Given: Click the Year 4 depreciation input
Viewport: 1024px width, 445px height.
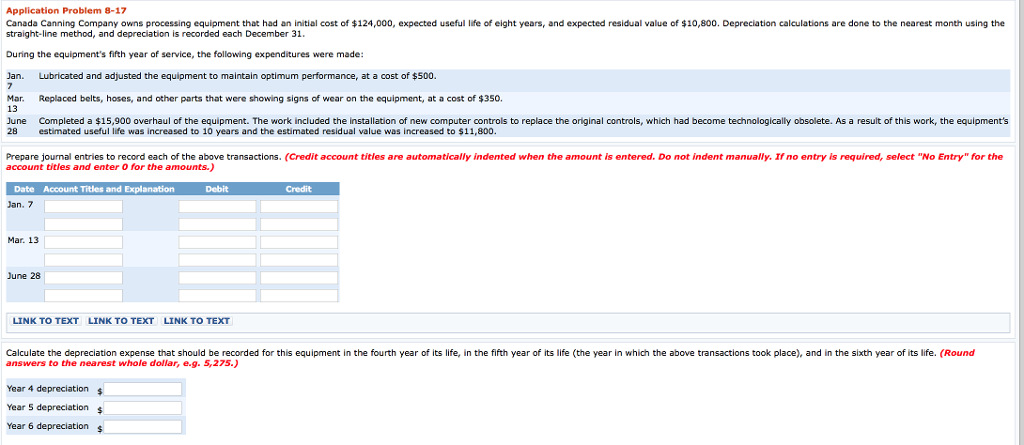Looking at the screenshot, I should [x=142, y=389].
